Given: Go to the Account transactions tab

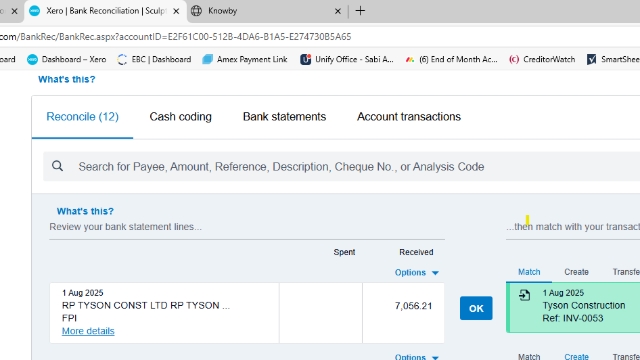Looking at the screenshot, I should click(x=409, y=117).
